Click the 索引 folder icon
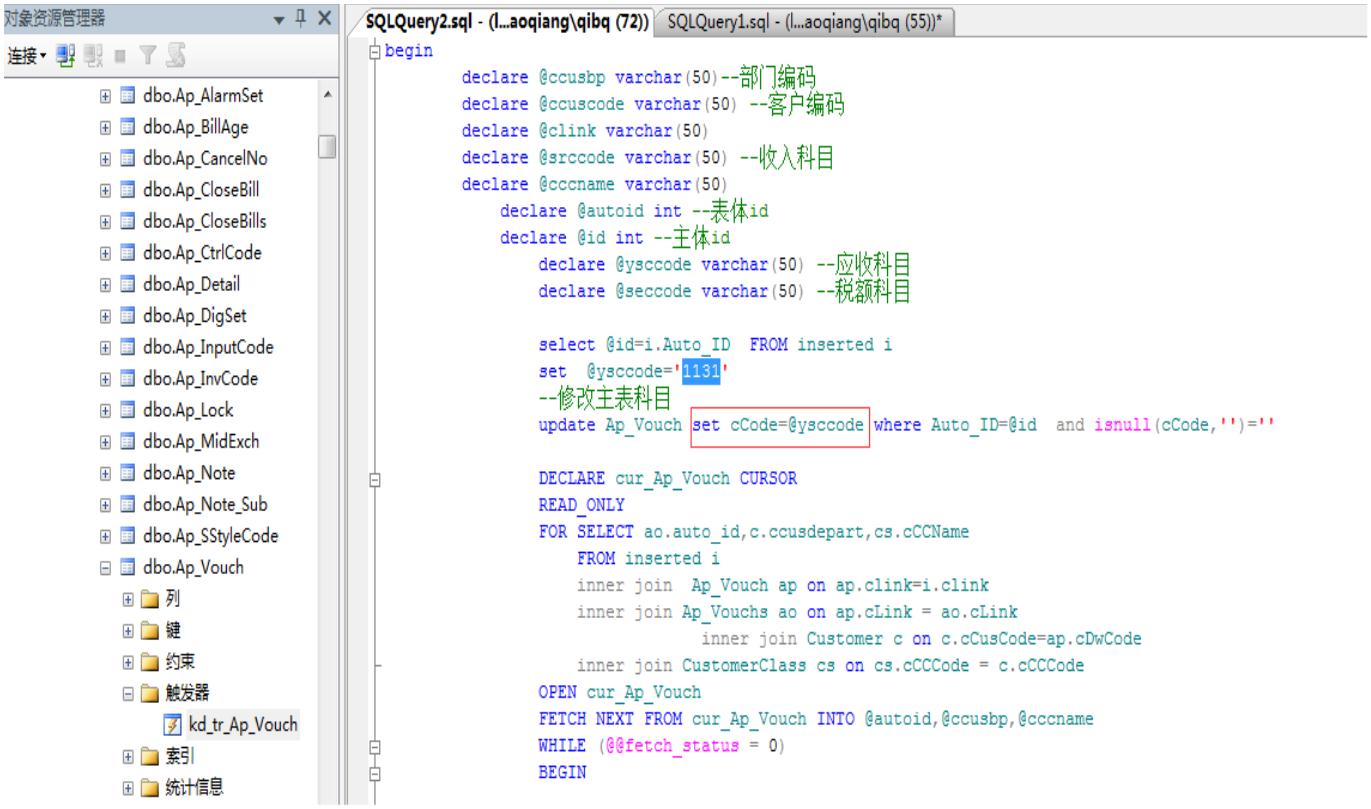This screenshot has width=1371, height=809. (x=150, y=755)
